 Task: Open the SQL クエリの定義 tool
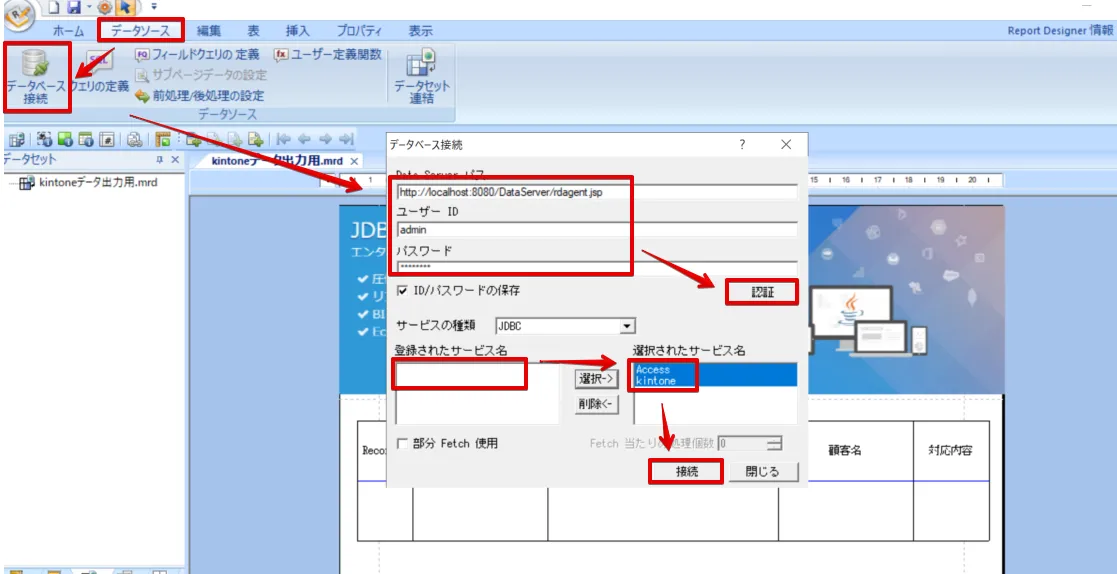pos(99,72)
